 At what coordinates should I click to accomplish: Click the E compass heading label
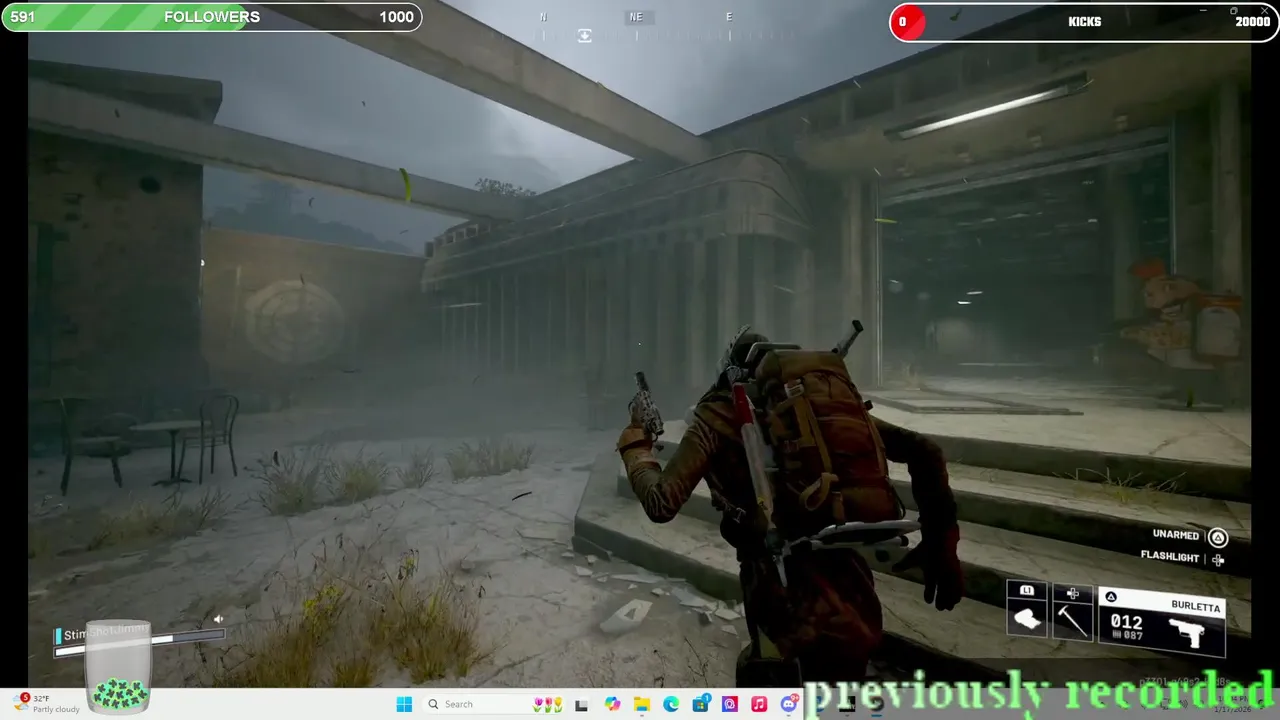click(x=729, y=17)
